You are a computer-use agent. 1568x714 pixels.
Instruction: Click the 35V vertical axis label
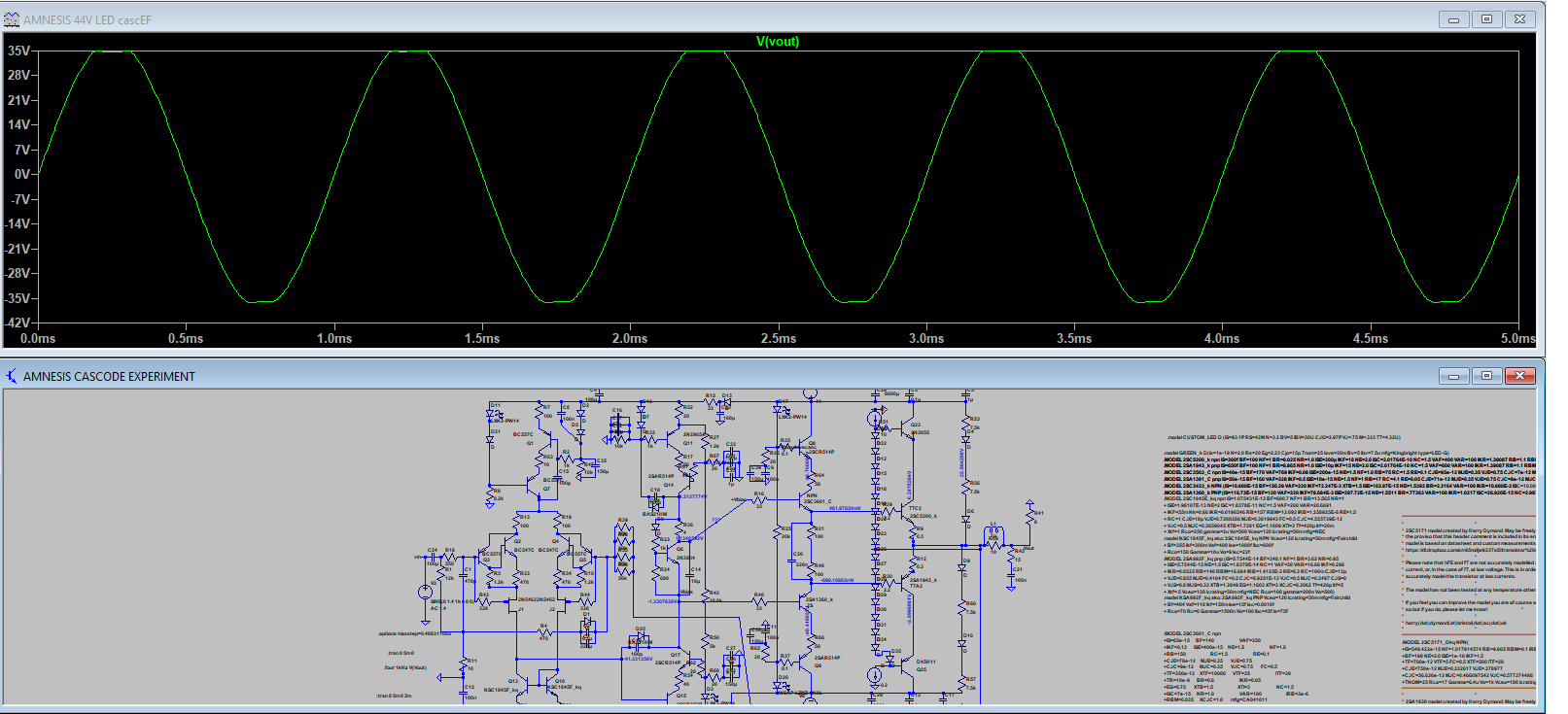pyautogui.click(x=18, y=51)
